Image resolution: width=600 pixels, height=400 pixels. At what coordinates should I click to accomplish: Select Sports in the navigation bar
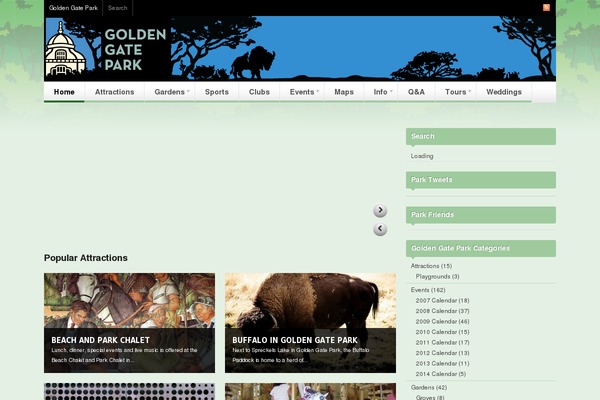click(217, 92)
